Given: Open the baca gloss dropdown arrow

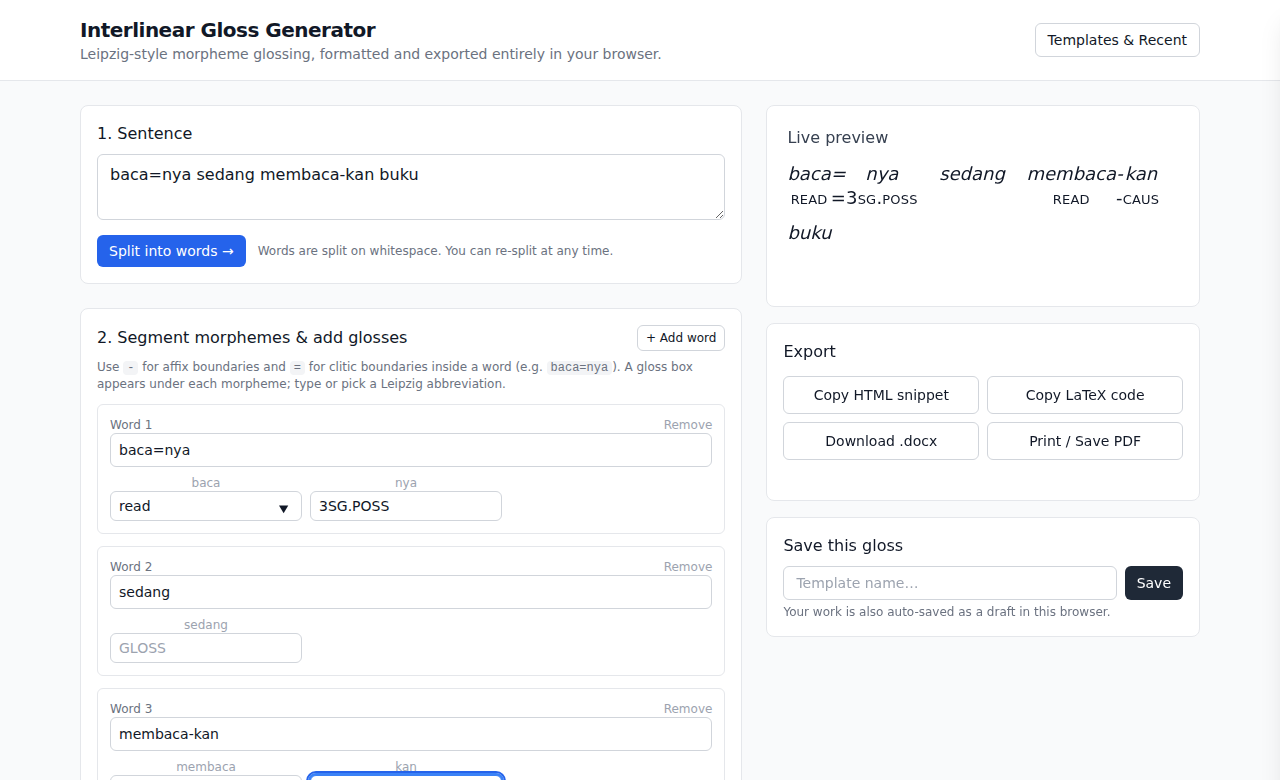Looking at the screenshot, I should click(x=283, y=508).
